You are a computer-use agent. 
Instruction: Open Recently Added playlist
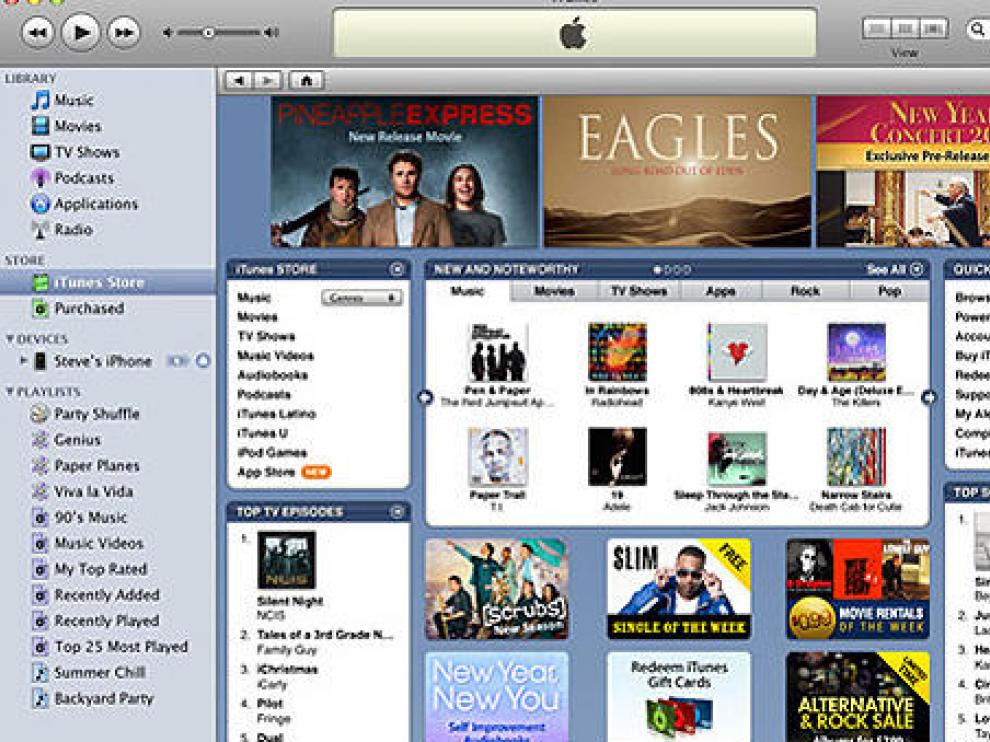(95, 595)
